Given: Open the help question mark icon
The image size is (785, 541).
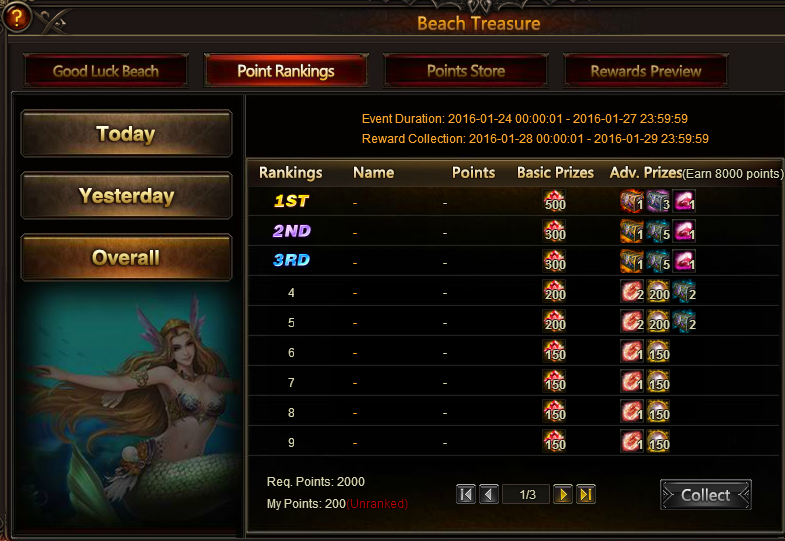Looking at the screenshot, I should (16, 18).
